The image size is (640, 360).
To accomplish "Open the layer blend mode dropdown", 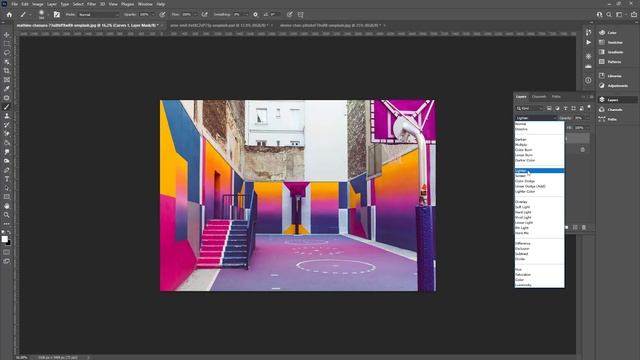I will 536,118.
